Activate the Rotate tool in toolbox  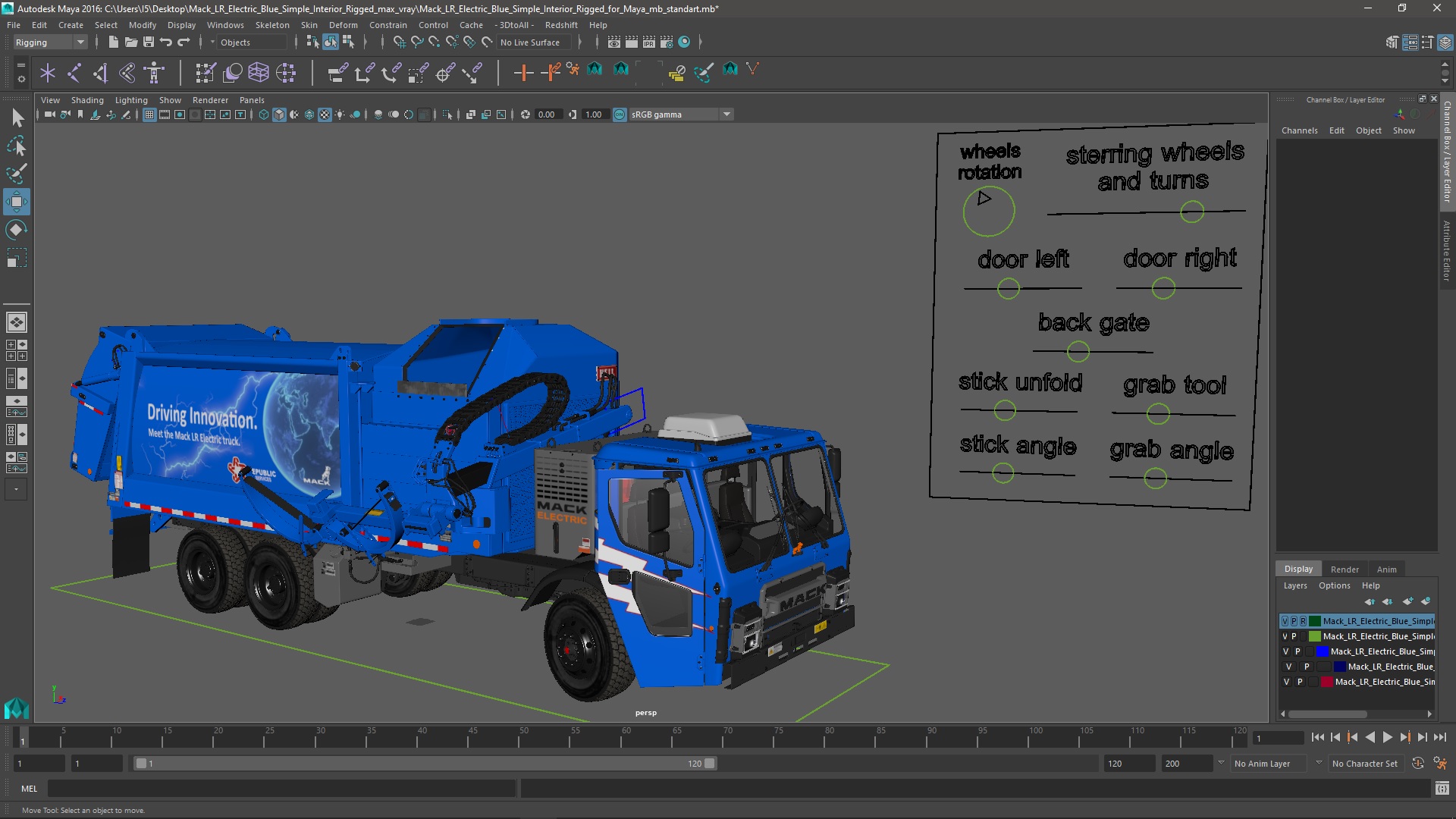(x=17, y=230)
